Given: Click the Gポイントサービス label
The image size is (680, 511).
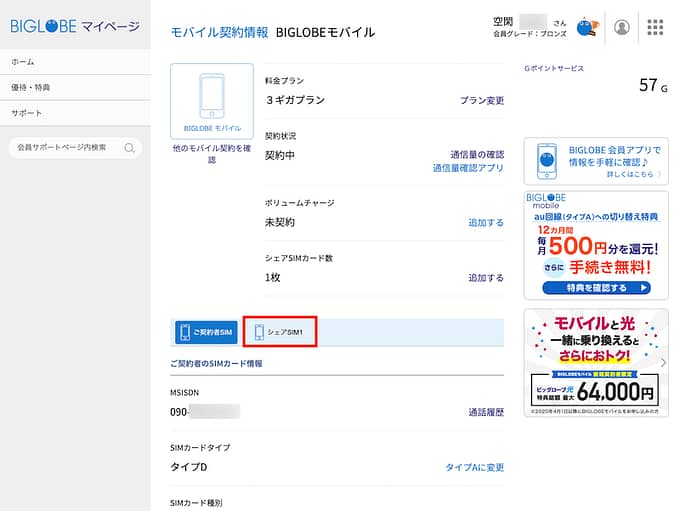Looking at the screenshot, I should pyautogui.click(x=554, y=69).
